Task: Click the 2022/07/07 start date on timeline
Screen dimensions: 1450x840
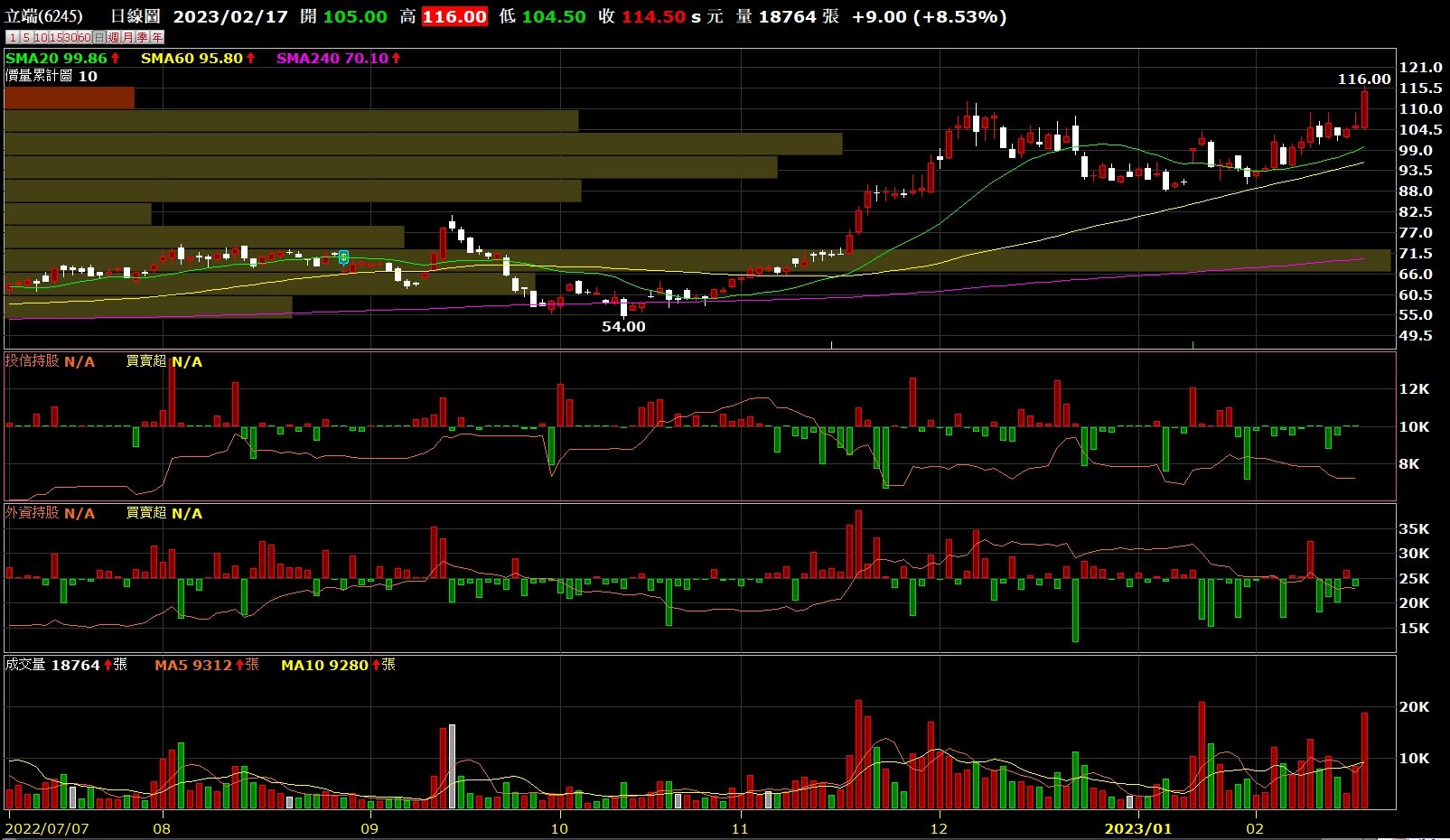Action: coord(47,828)
